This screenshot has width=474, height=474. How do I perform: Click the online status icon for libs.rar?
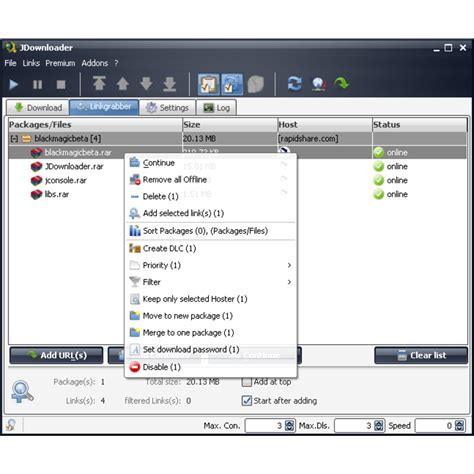pos(379,194)
